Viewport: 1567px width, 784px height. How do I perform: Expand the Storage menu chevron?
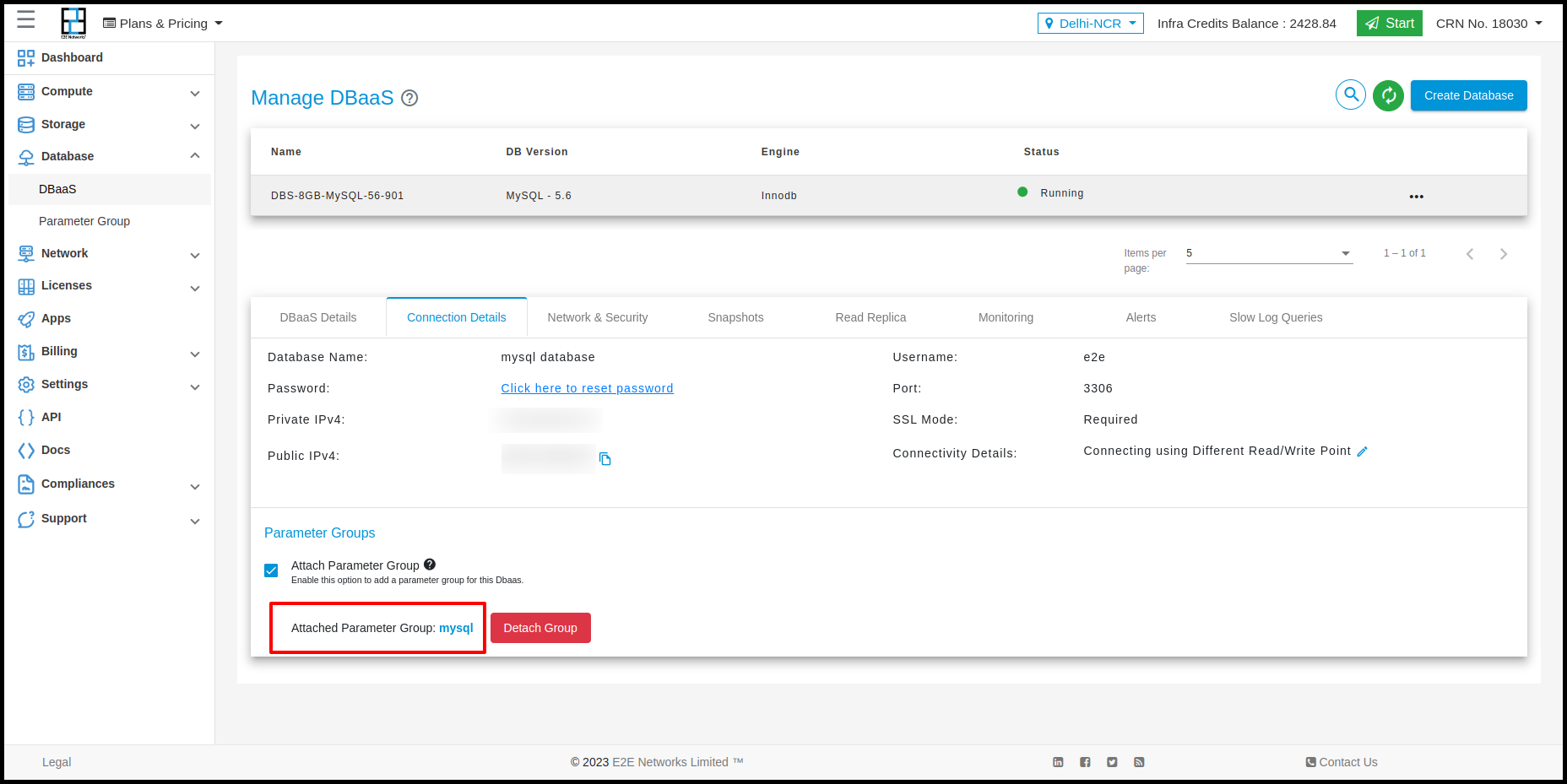tap(195, 126)
